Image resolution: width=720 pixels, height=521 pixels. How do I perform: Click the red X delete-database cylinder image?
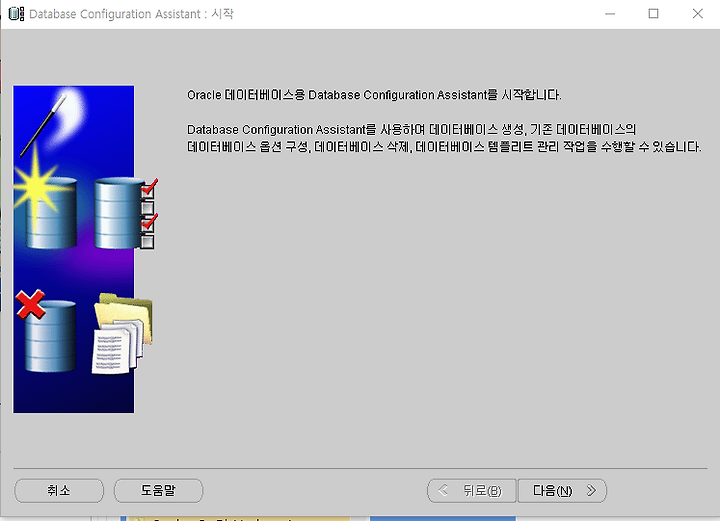(x=45, y=331)
